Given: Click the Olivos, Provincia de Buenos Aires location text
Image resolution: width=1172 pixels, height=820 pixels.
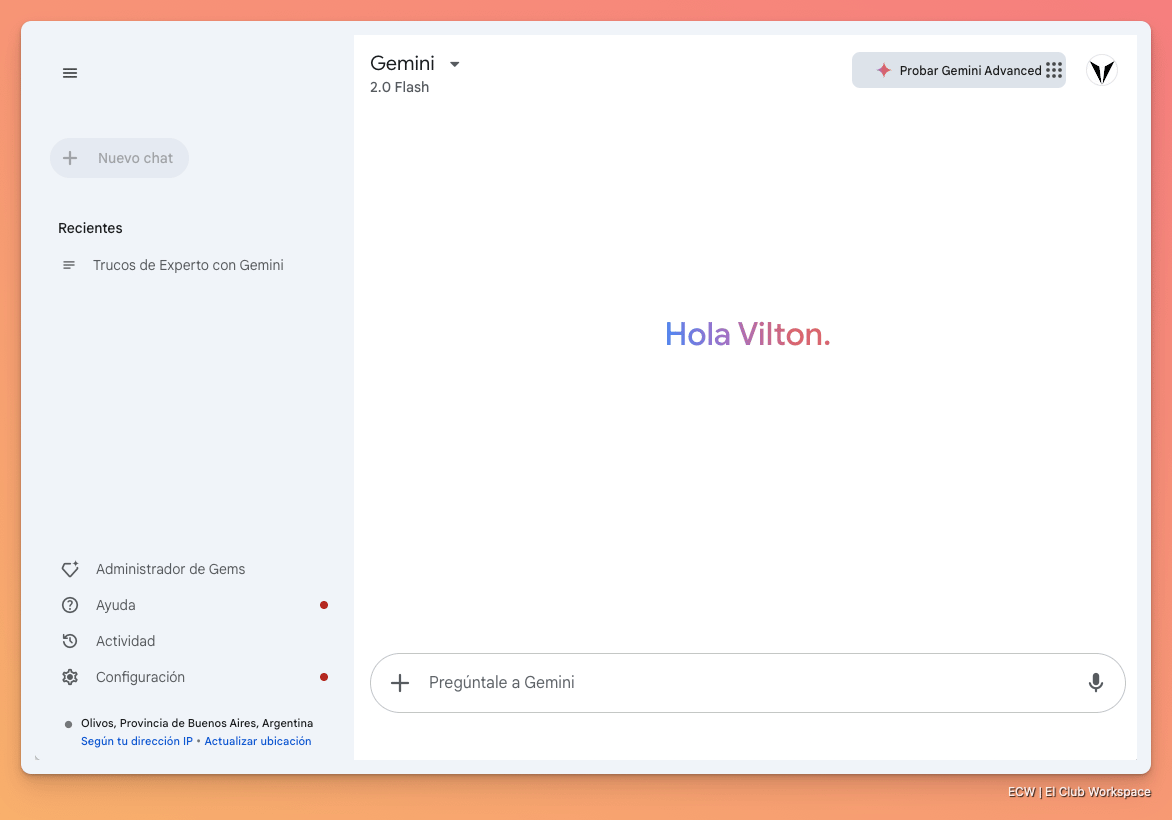Looking at the screenshot, I should [x=197, y=723].
